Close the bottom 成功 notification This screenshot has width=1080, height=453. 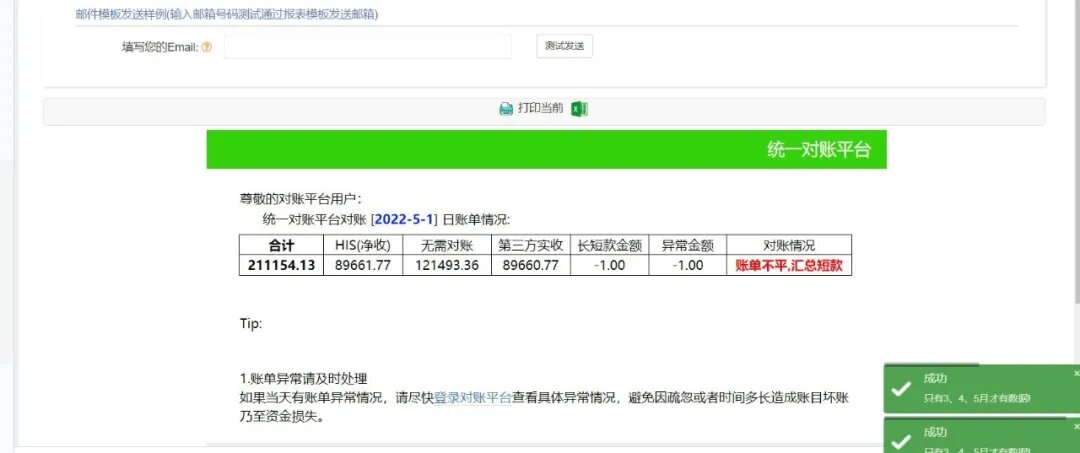pos(1076,425)
